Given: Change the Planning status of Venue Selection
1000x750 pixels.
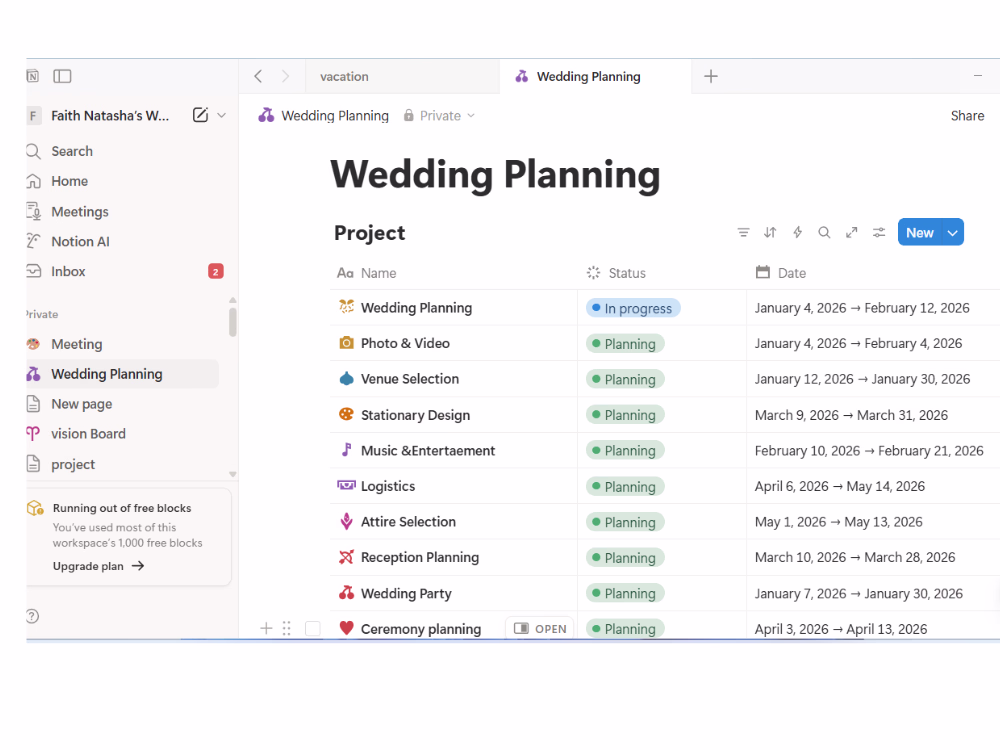Looking at the screenshot, I should click(x=625, y=379).
